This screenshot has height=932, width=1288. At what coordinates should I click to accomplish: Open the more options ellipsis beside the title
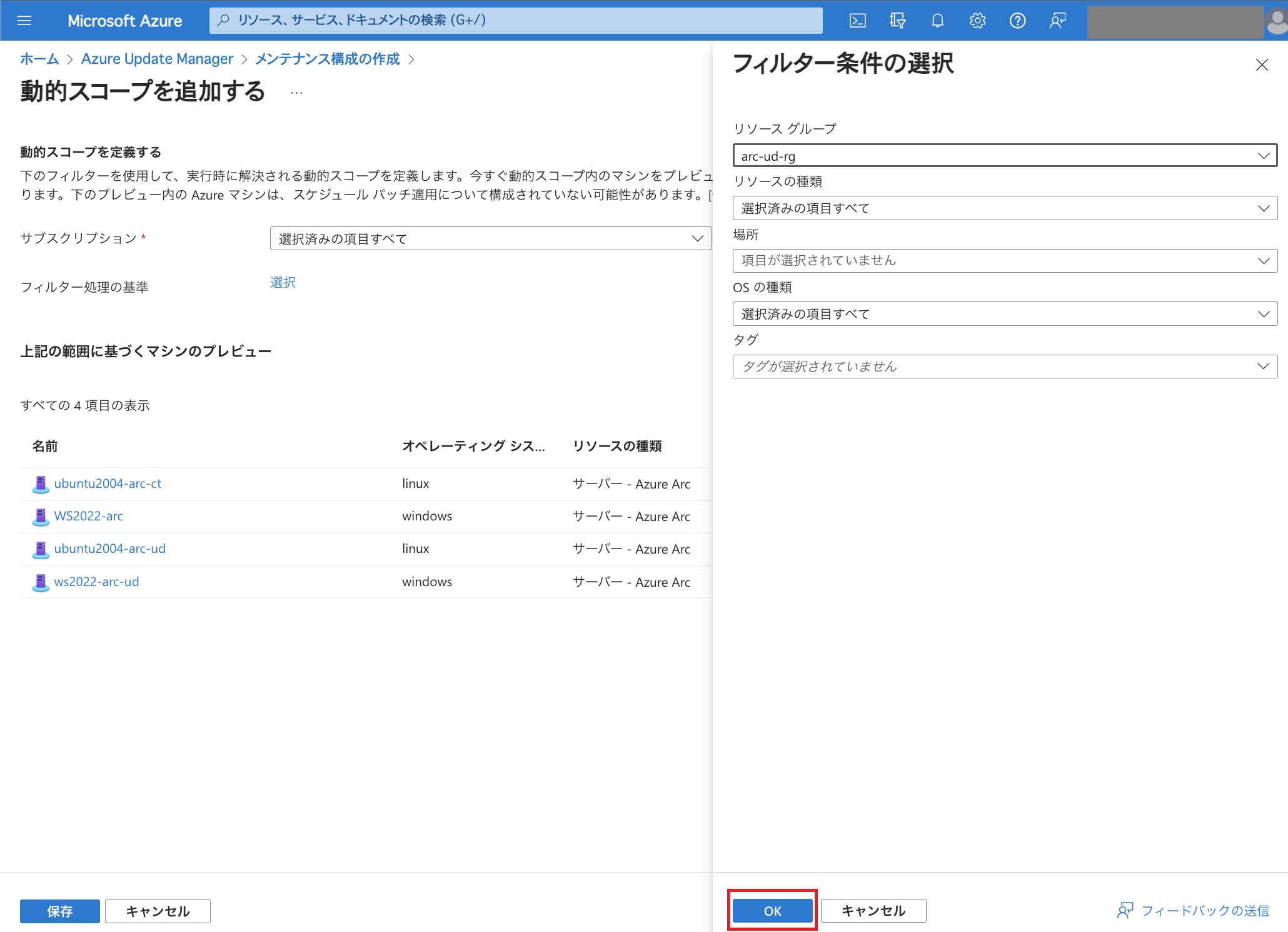click(x=296, y=93)
